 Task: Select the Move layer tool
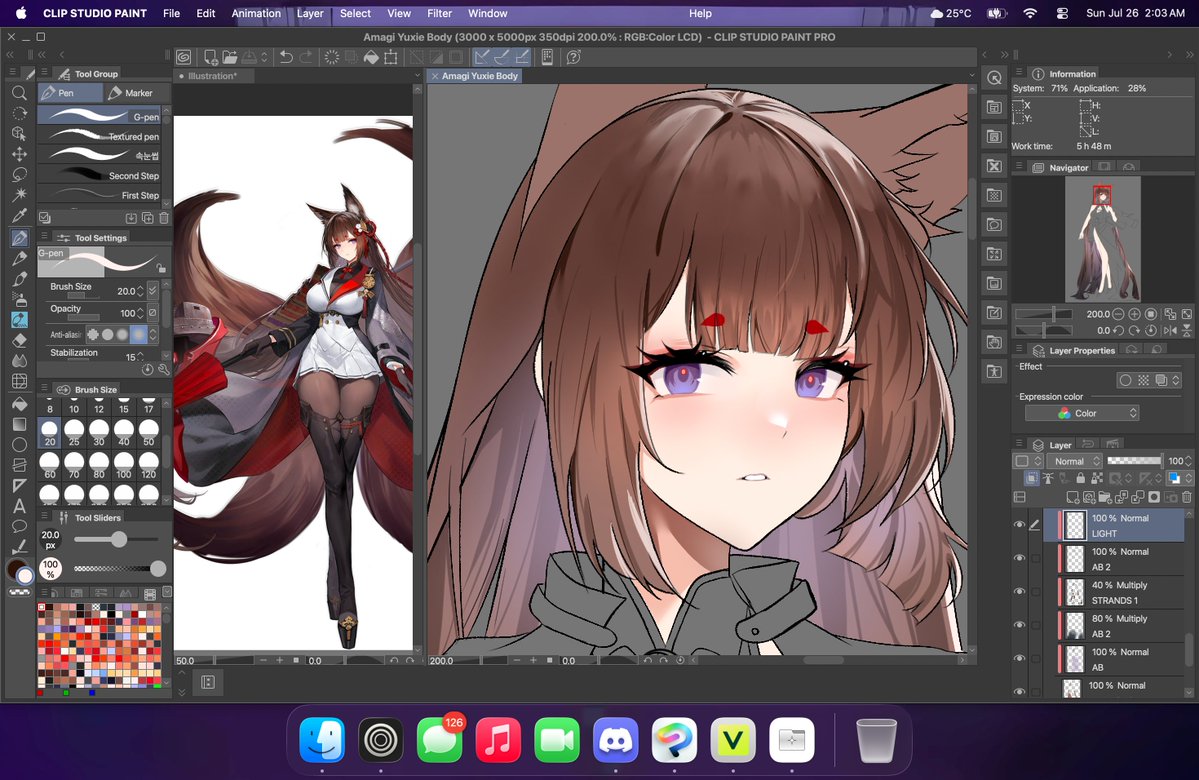point(19,154)
